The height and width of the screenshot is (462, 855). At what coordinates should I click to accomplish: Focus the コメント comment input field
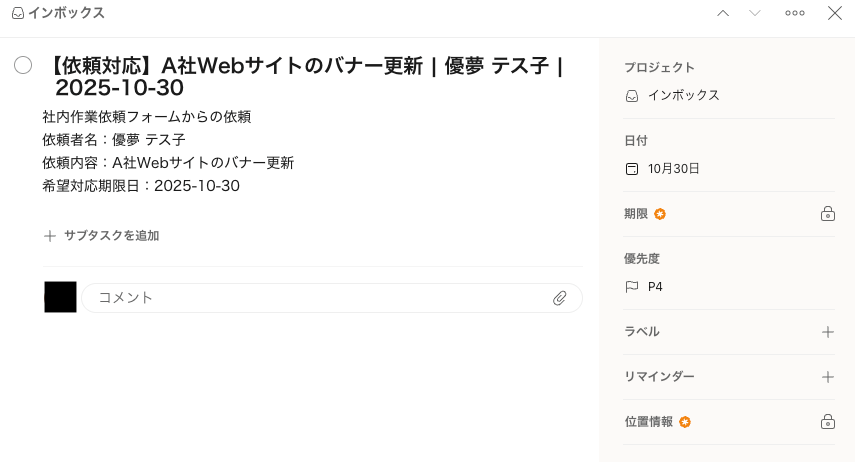click(320, 298)
